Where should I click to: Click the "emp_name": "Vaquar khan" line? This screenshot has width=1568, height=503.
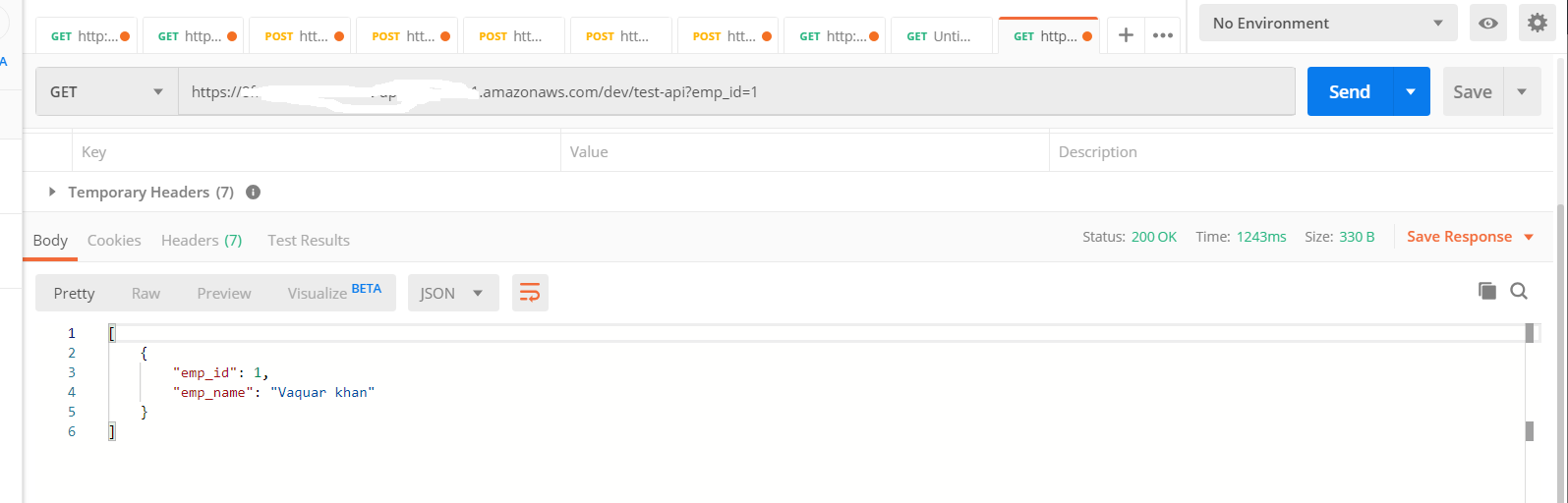click(274, 392)
